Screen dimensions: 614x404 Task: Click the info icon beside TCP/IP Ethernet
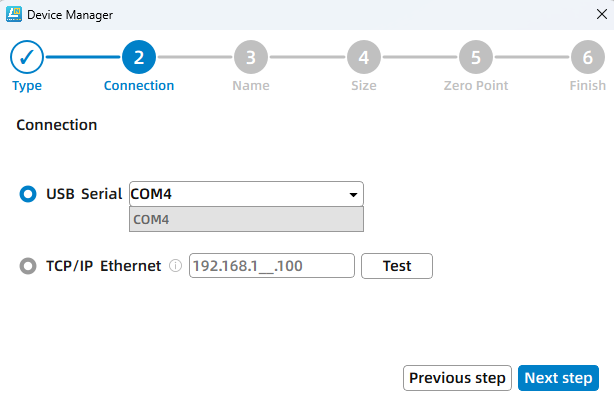[175, 267]
